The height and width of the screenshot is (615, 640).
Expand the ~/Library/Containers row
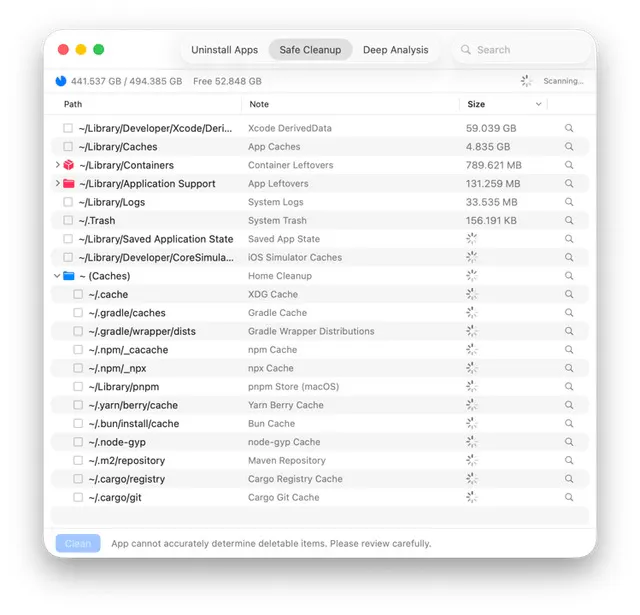[57, 164]
